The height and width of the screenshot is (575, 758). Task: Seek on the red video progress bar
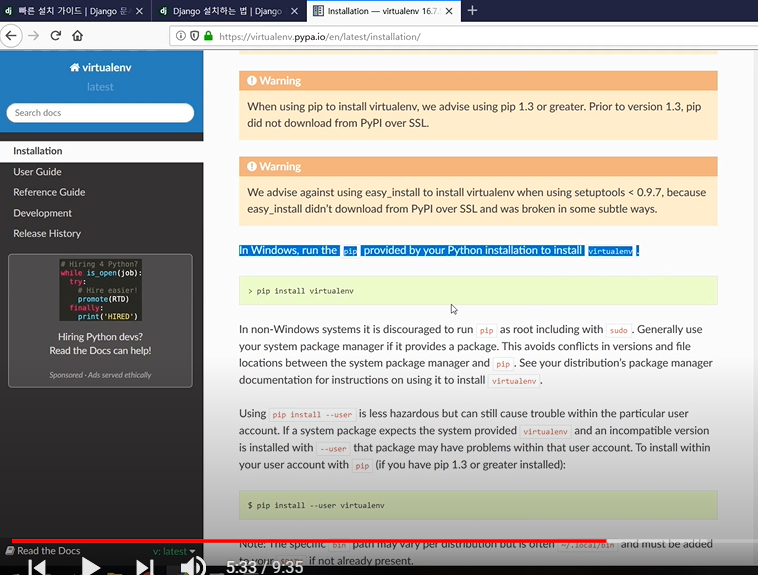[x=309, y=541]
